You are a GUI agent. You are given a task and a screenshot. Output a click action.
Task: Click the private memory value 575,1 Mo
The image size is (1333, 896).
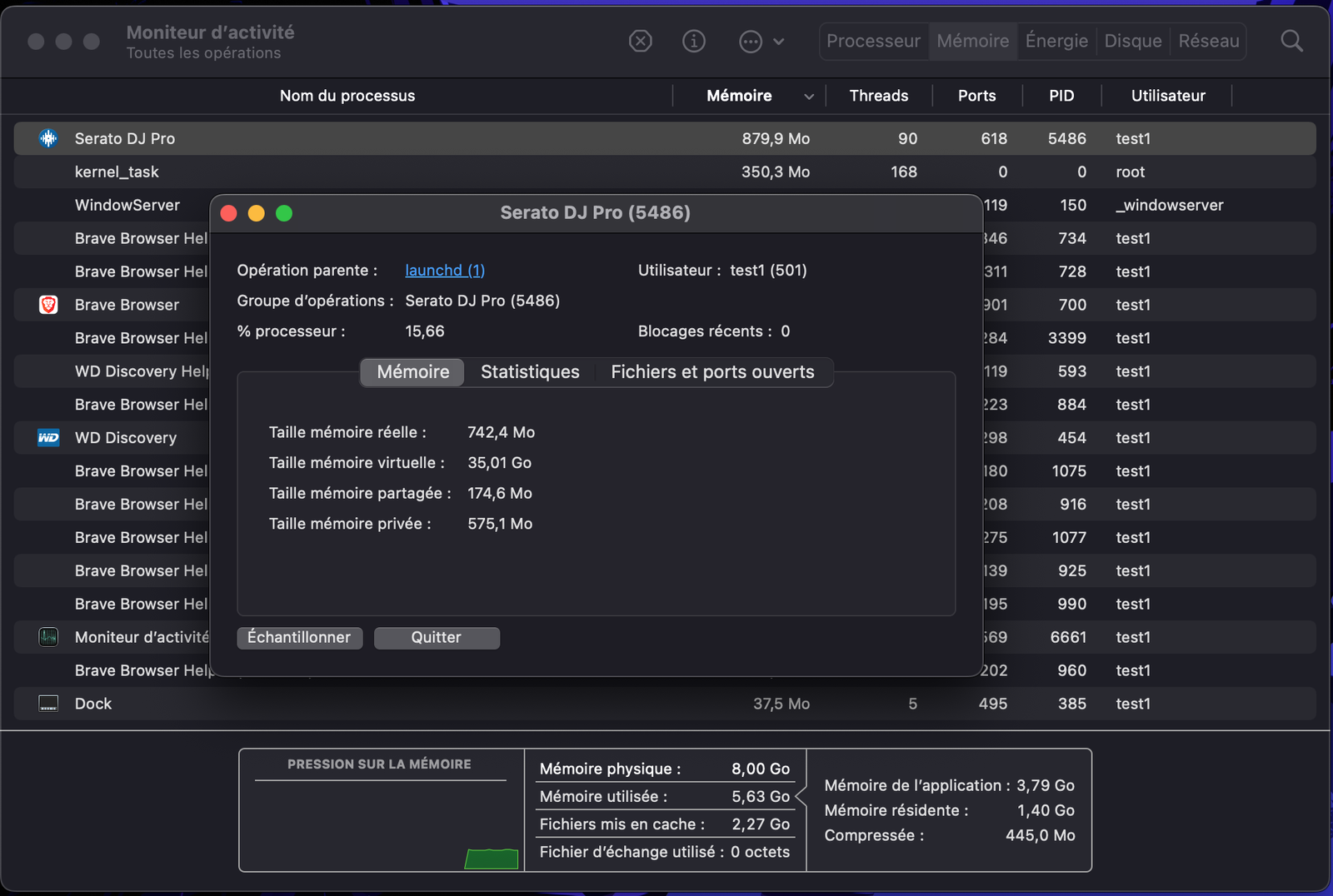[x=500, y=524]
